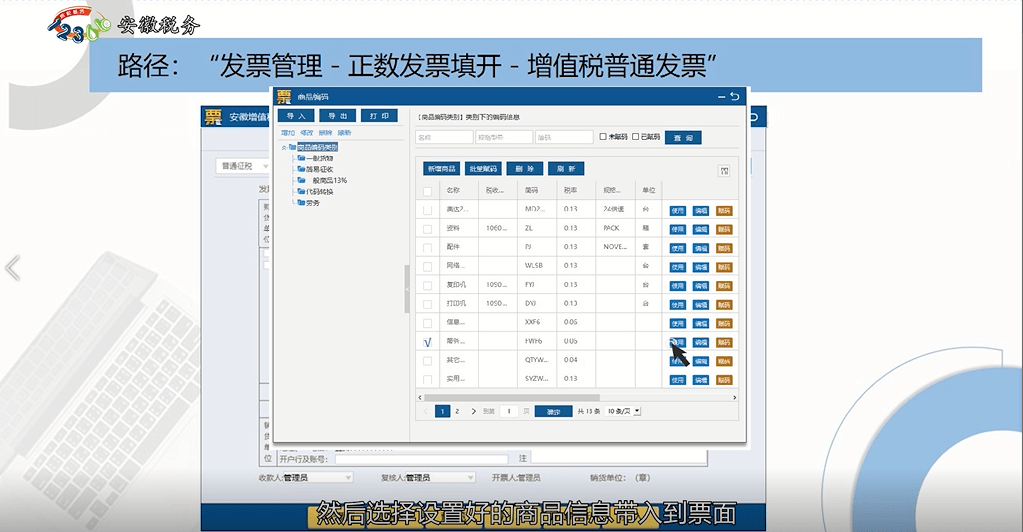Click the previous-slide arrow at the left edge
1023x532 pixels.
13,268
